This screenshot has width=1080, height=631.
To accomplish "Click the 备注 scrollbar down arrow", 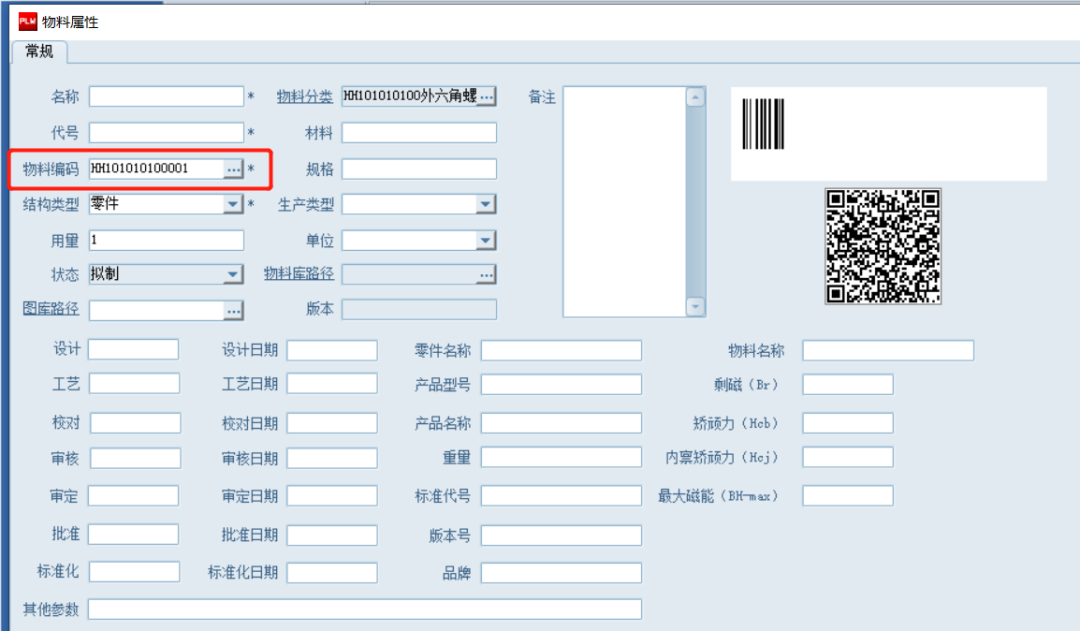I will [696, 307].
